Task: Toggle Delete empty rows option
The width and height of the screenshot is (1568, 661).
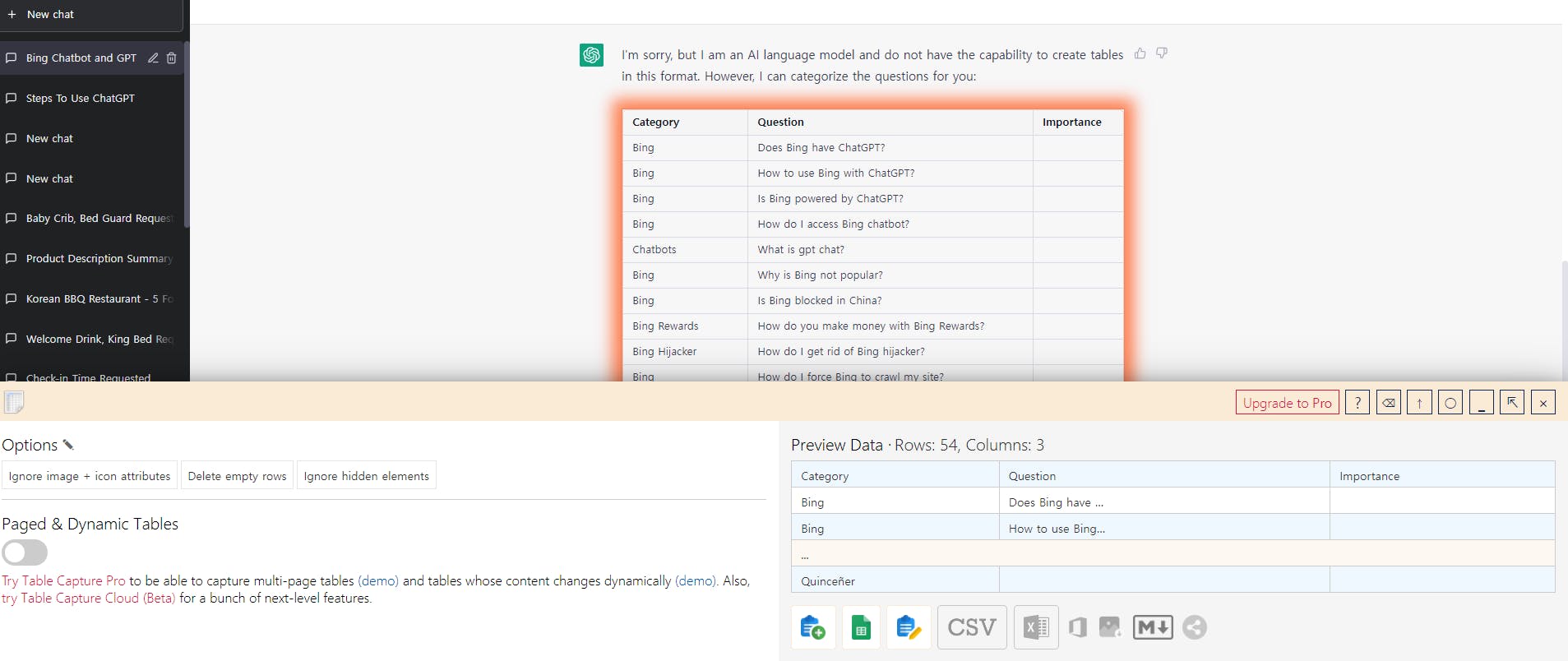Action: pos(237,476)
